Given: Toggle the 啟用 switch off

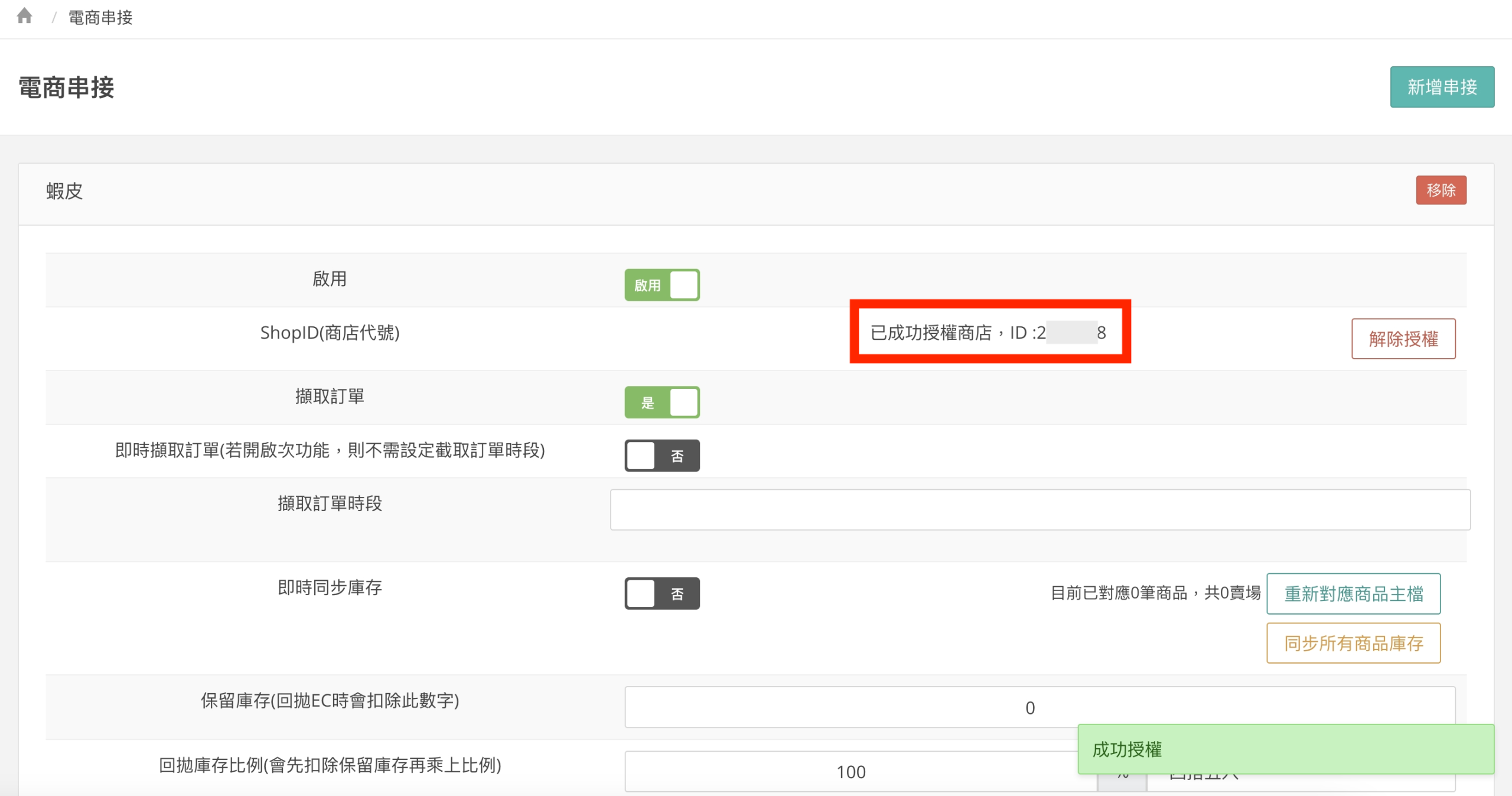Looking at the screenshot, I should coord(661,285).
